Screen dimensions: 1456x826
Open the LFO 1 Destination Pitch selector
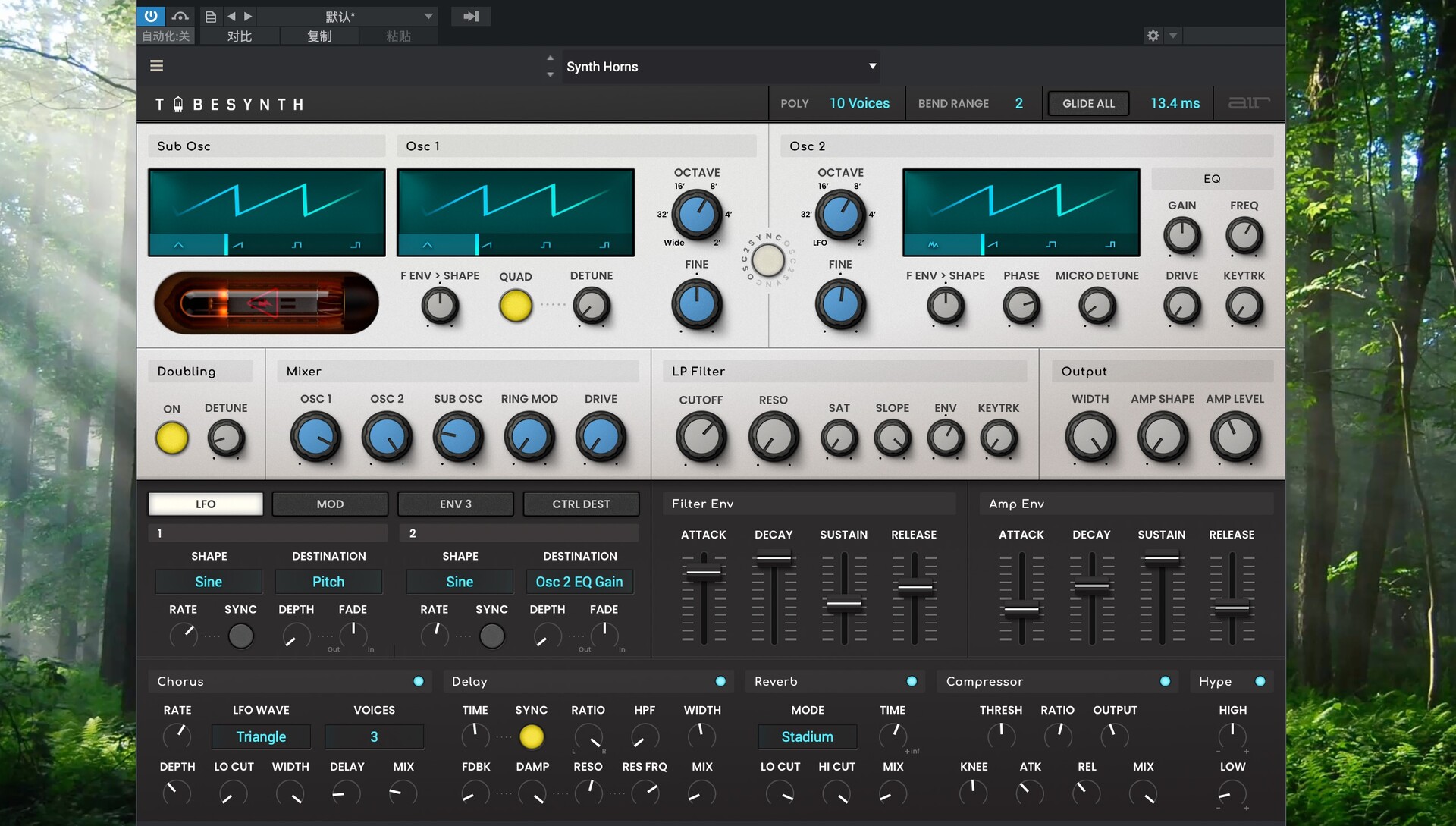(328, 582)
